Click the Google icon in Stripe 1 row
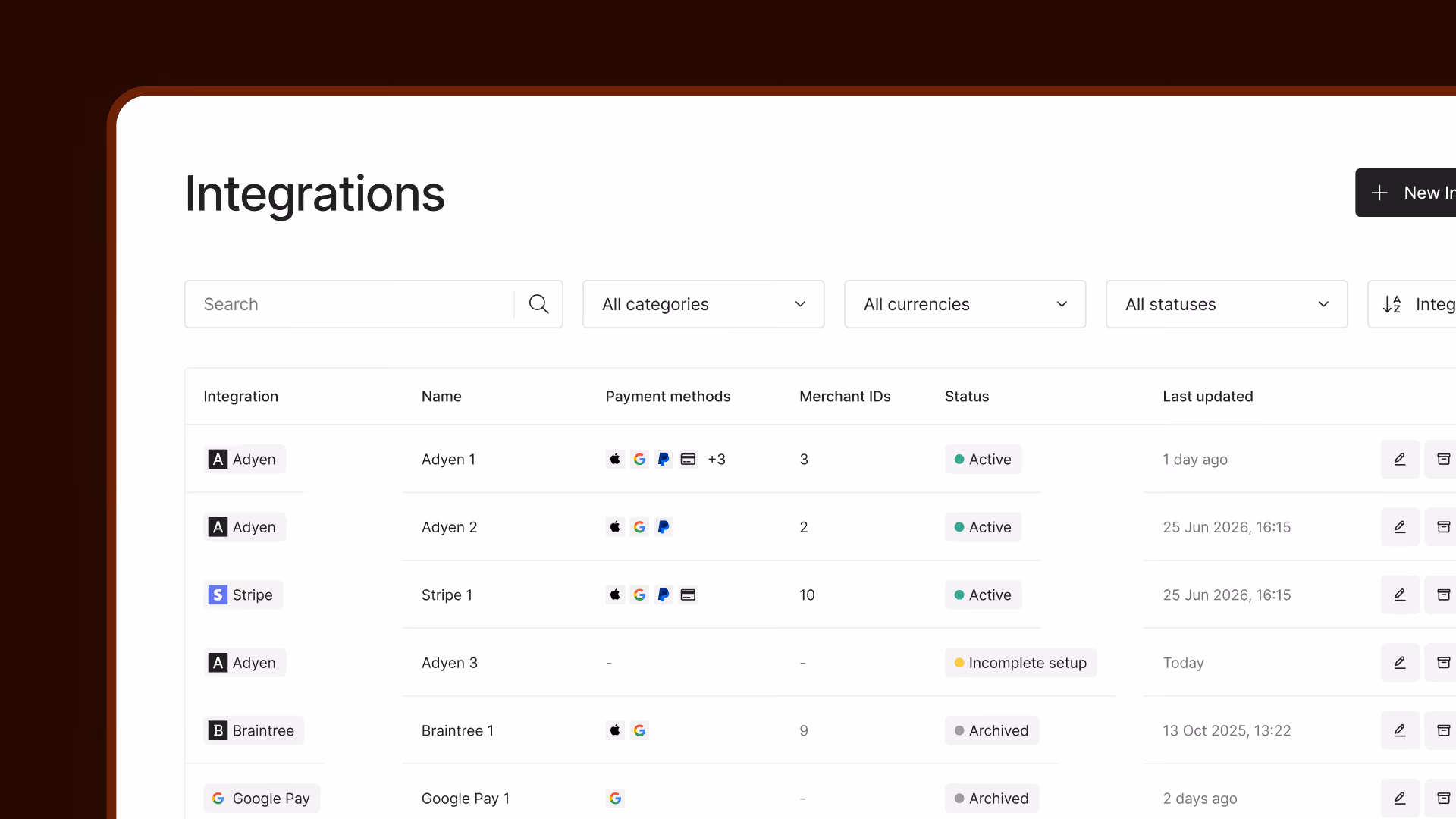Screen dimensions: 1456x819 [x=639, y=595]
